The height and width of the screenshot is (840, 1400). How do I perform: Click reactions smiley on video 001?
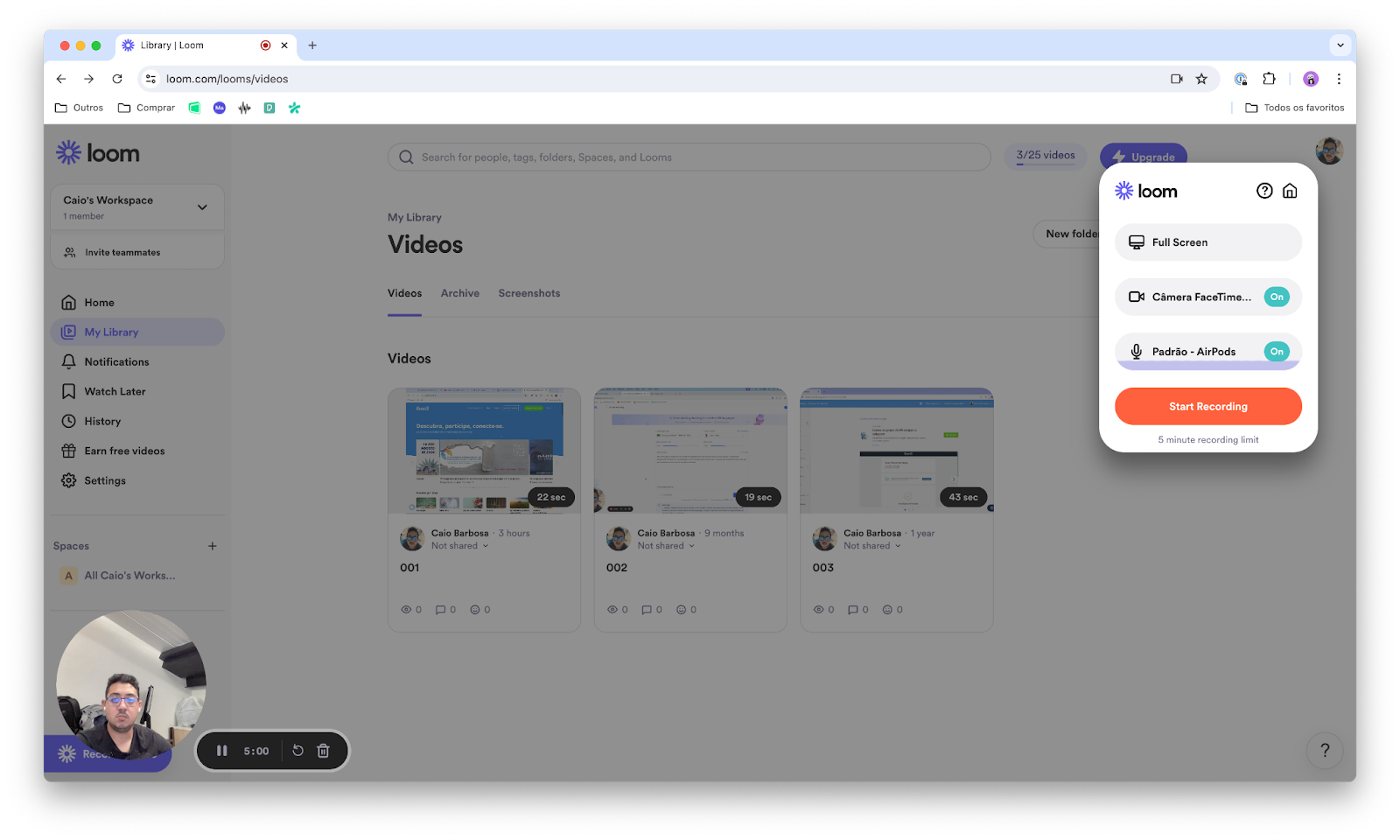point(475,610)
